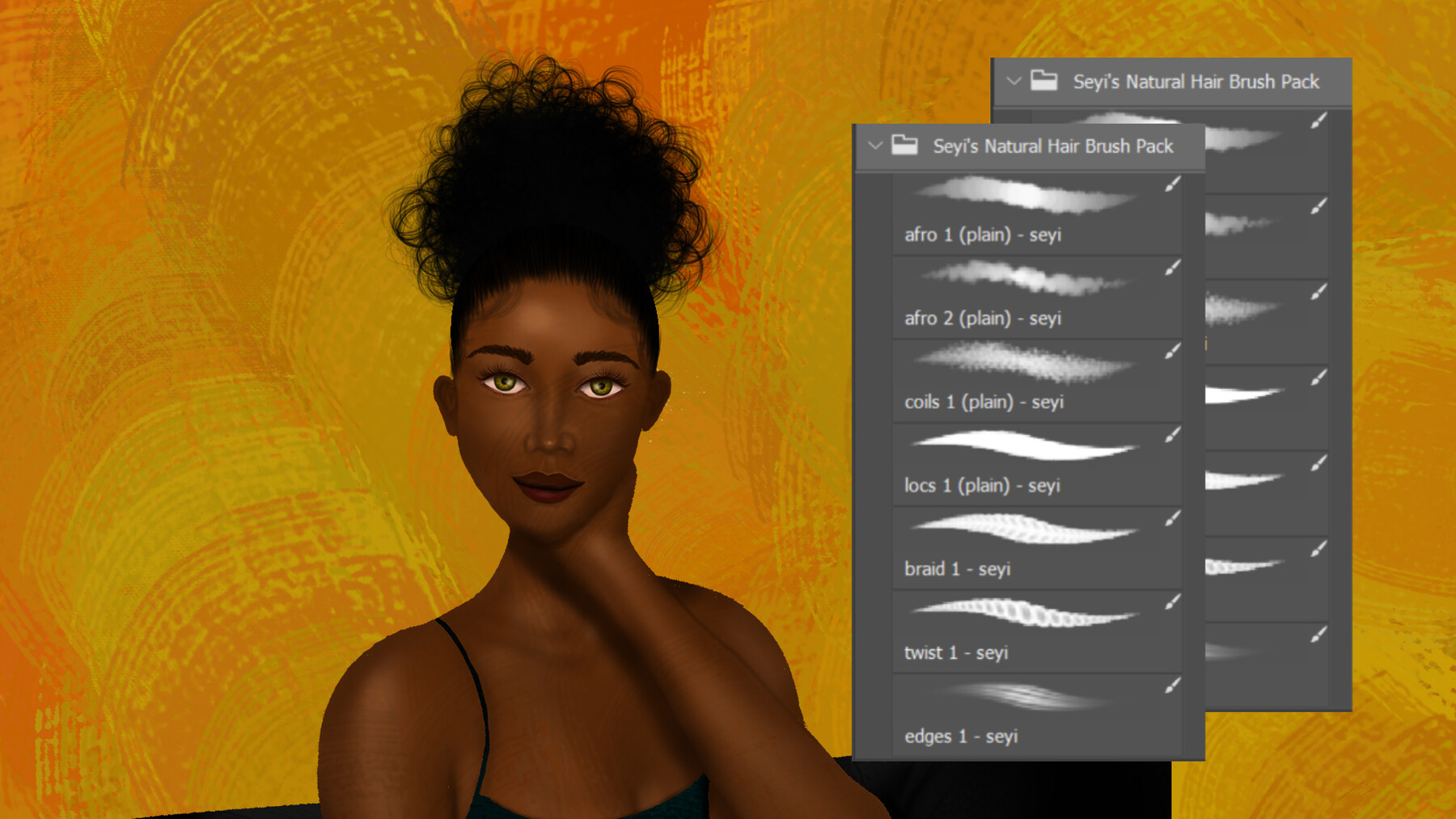Image resolution: width=1456 pixels, height=819 pixels.
Task: Click the afro 1 brush stroke preview
Action: tap(1026, 195)
